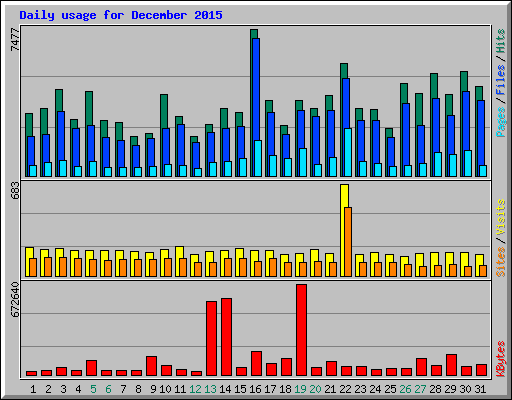The width and height of the screenshot is (512, 400).
Task: Click the red KBytes bar for day 16
Action: [256, 364]
